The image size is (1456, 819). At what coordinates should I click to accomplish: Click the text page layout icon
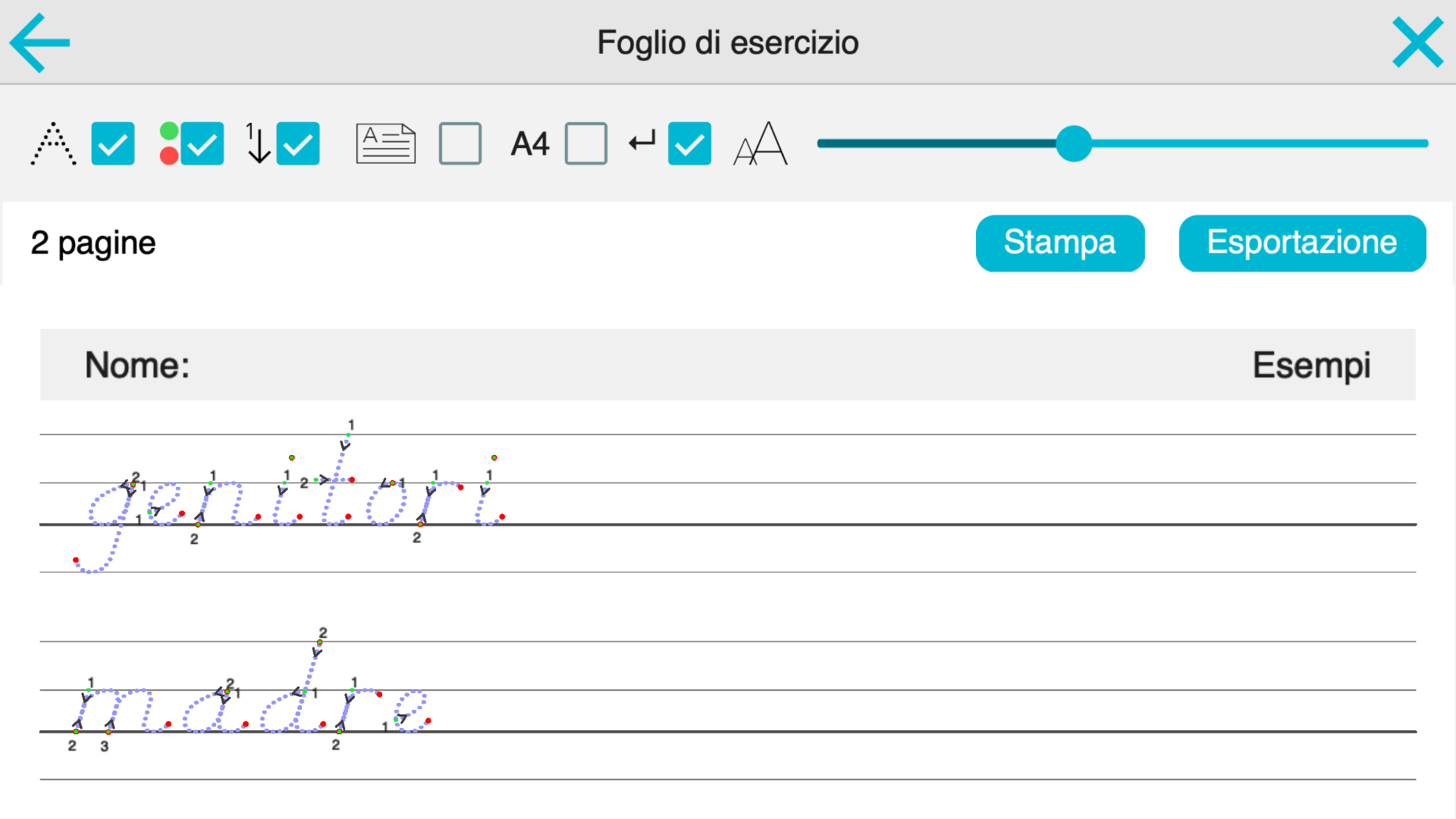pos(385,143)
